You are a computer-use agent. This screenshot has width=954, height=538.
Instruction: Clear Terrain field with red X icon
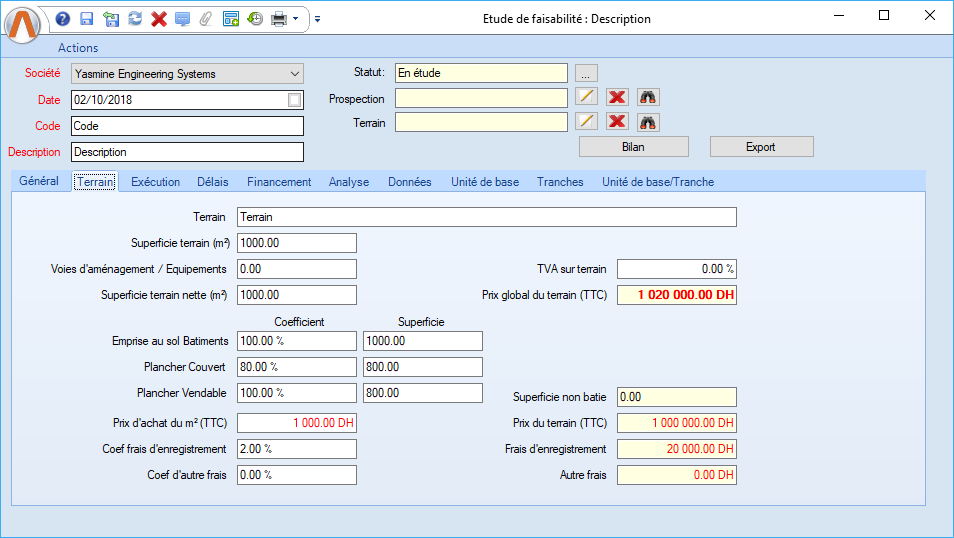617,122
